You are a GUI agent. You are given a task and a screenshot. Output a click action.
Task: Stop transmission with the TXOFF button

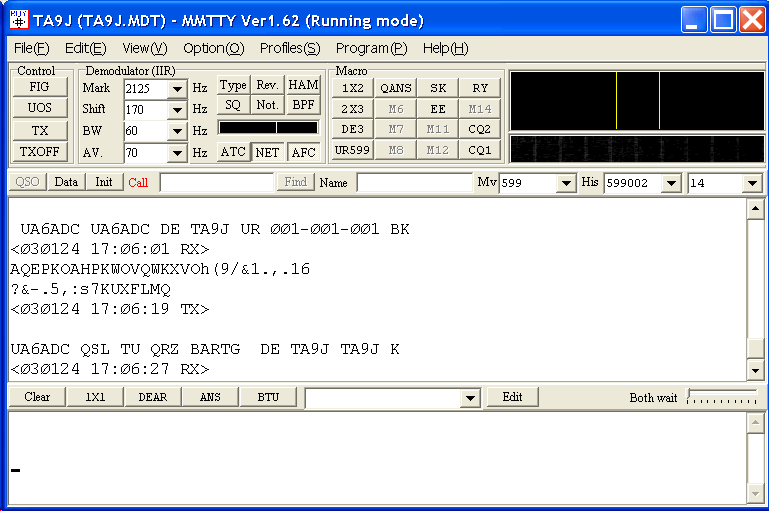[x=39, y=152]
